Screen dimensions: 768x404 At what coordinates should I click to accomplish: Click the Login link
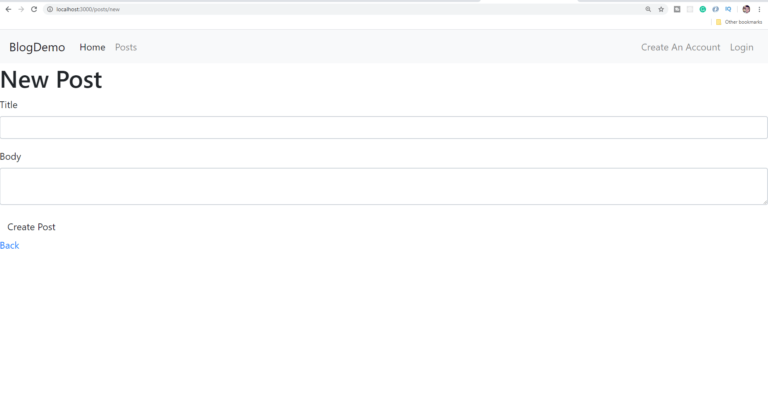[742, 47]
